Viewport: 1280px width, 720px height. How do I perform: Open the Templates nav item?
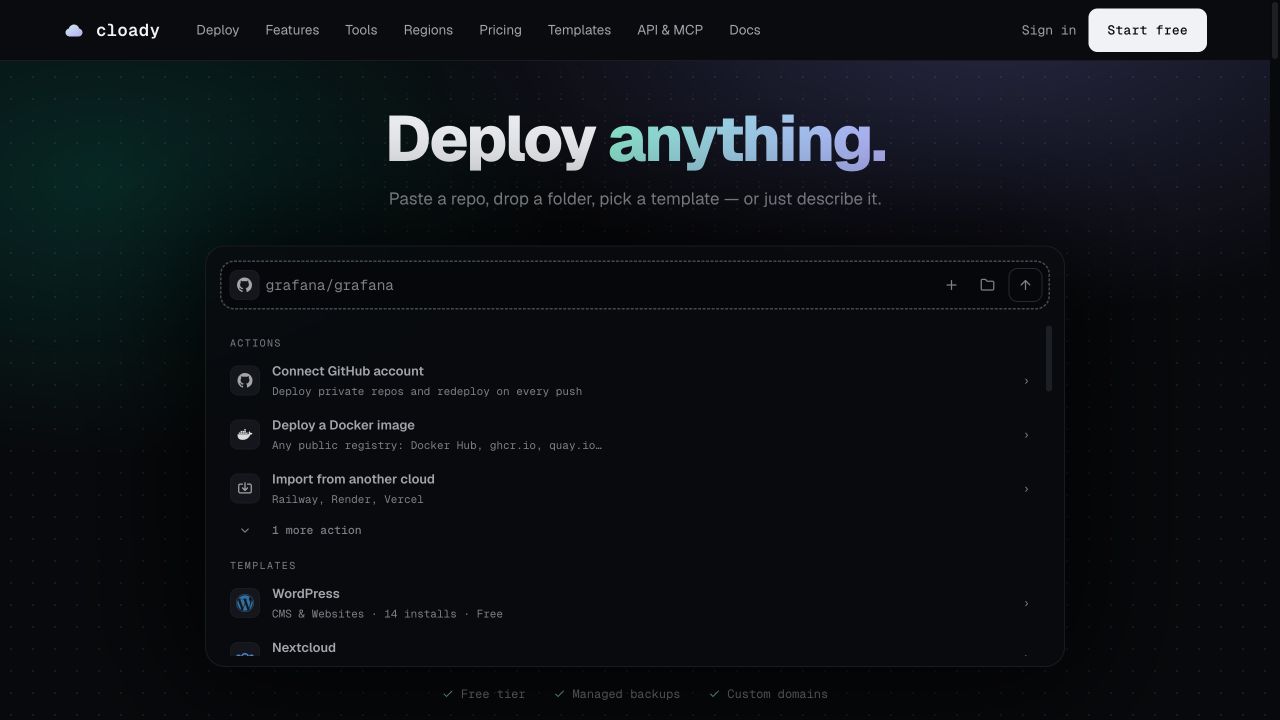(x=579, y=30)
